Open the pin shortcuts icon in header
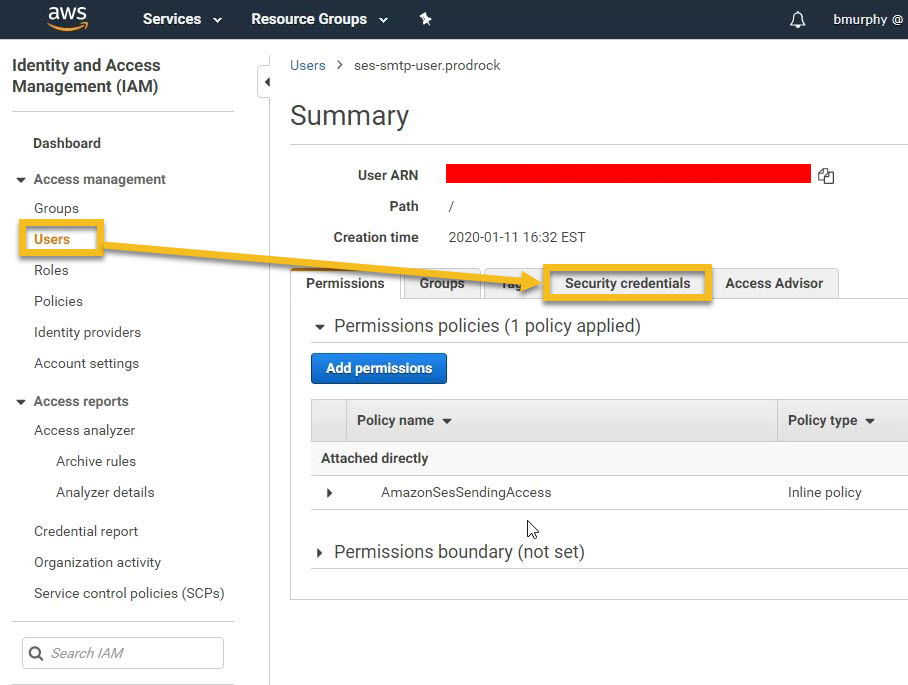Image resolution: width=908 pixels, height=685 pixels. click(x=426, y=19)
